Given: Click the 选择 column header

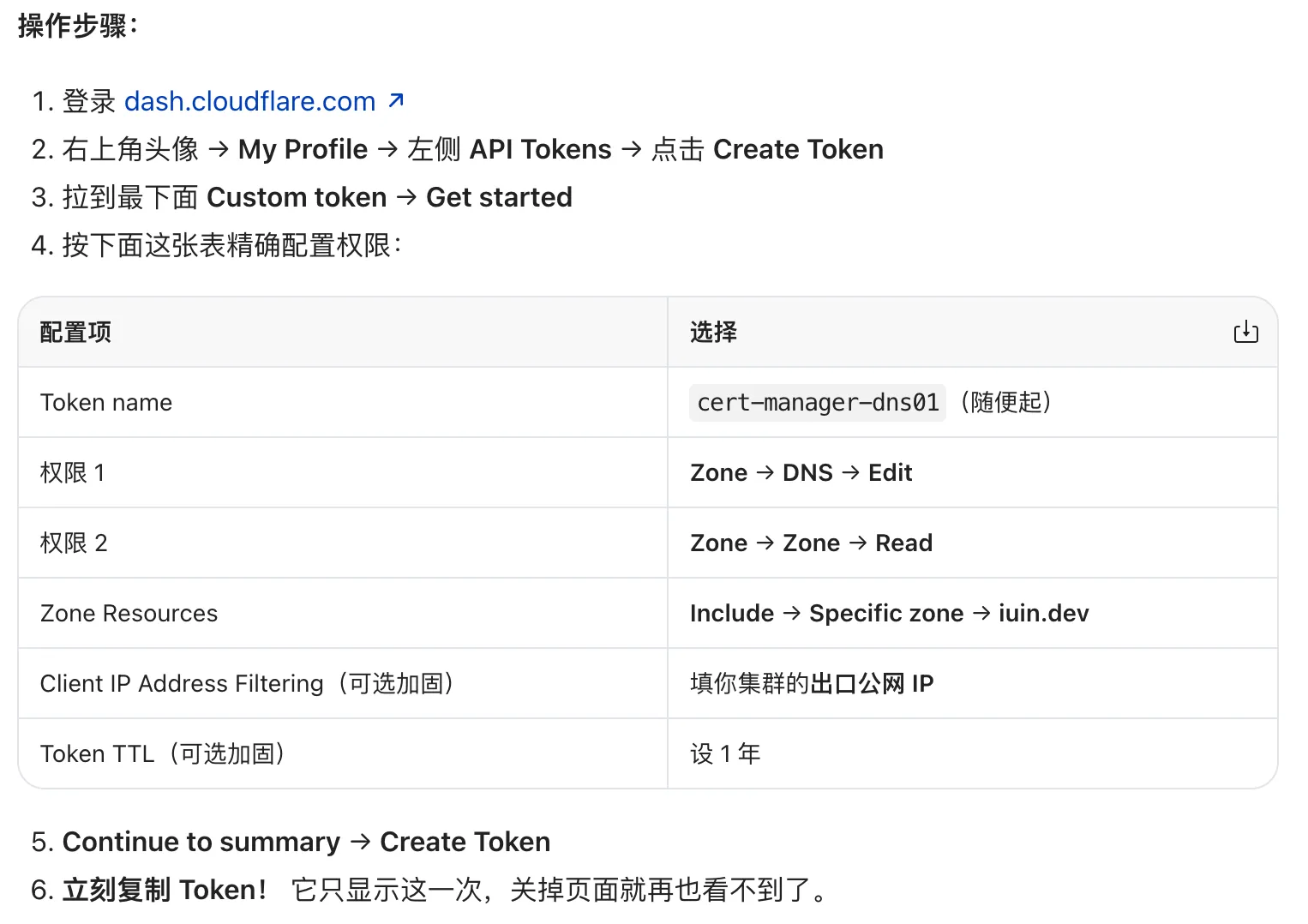Looking at the screenshot, I should click(x=713, y=332).
